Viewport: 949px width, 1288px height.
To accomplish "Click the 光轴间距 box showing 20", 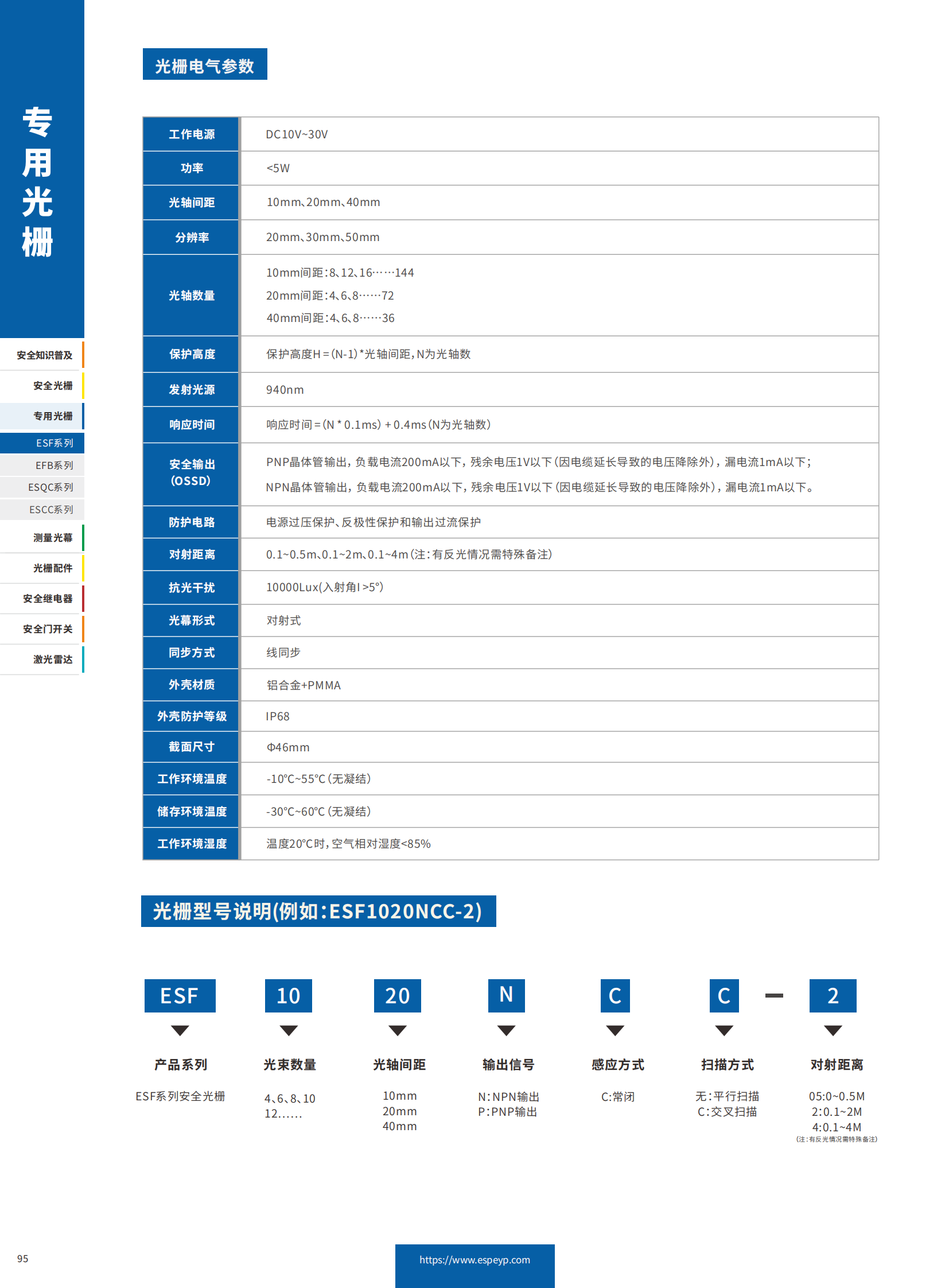I will [398, 996].
